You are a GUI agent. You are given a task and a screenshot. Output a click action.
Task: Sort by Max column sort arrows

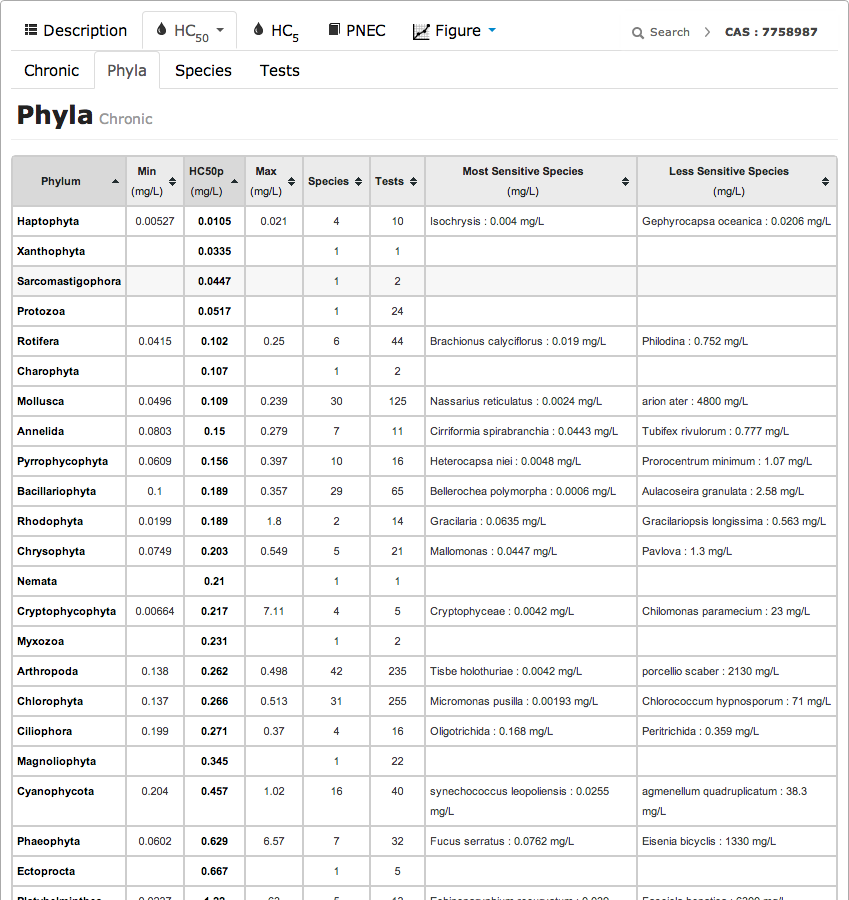click(291, 182)
